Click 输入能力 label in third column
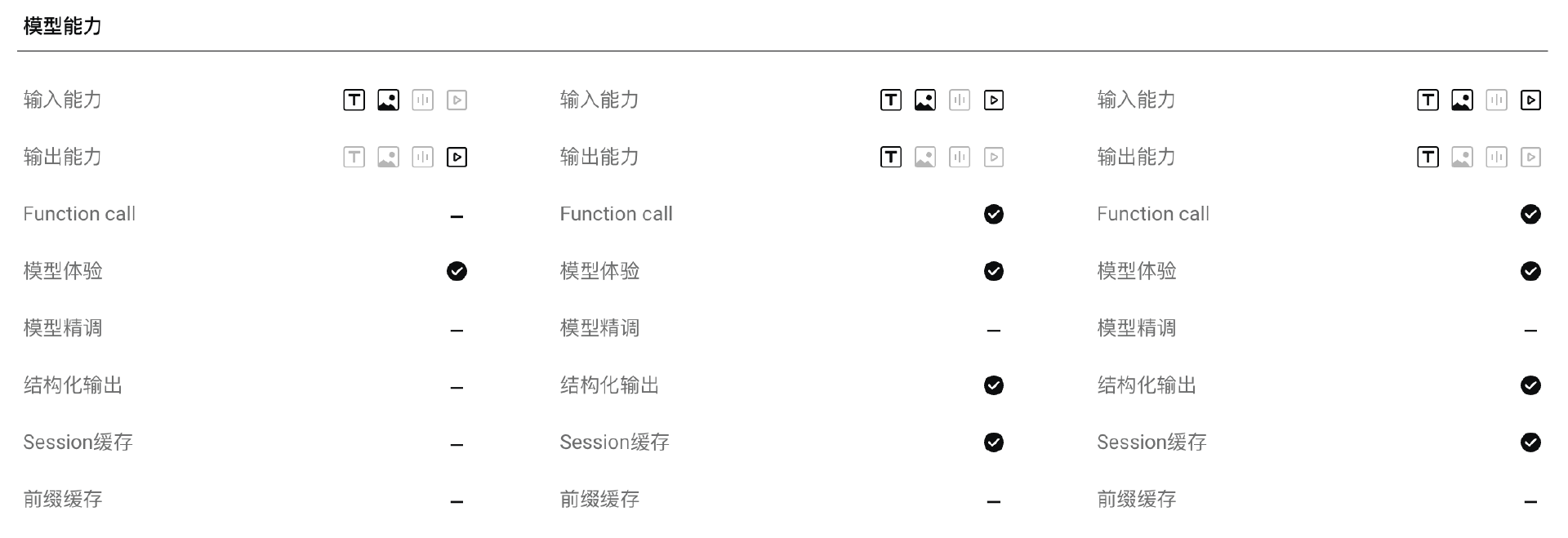This screenshot has width=1568, height=538. [1137, 100]
